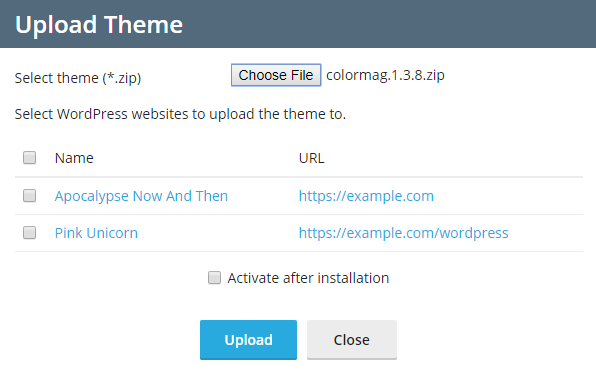
Task: Visit the https://example.com/wordpress URL link
Action: pyautogui.click(x=403, y=233)
